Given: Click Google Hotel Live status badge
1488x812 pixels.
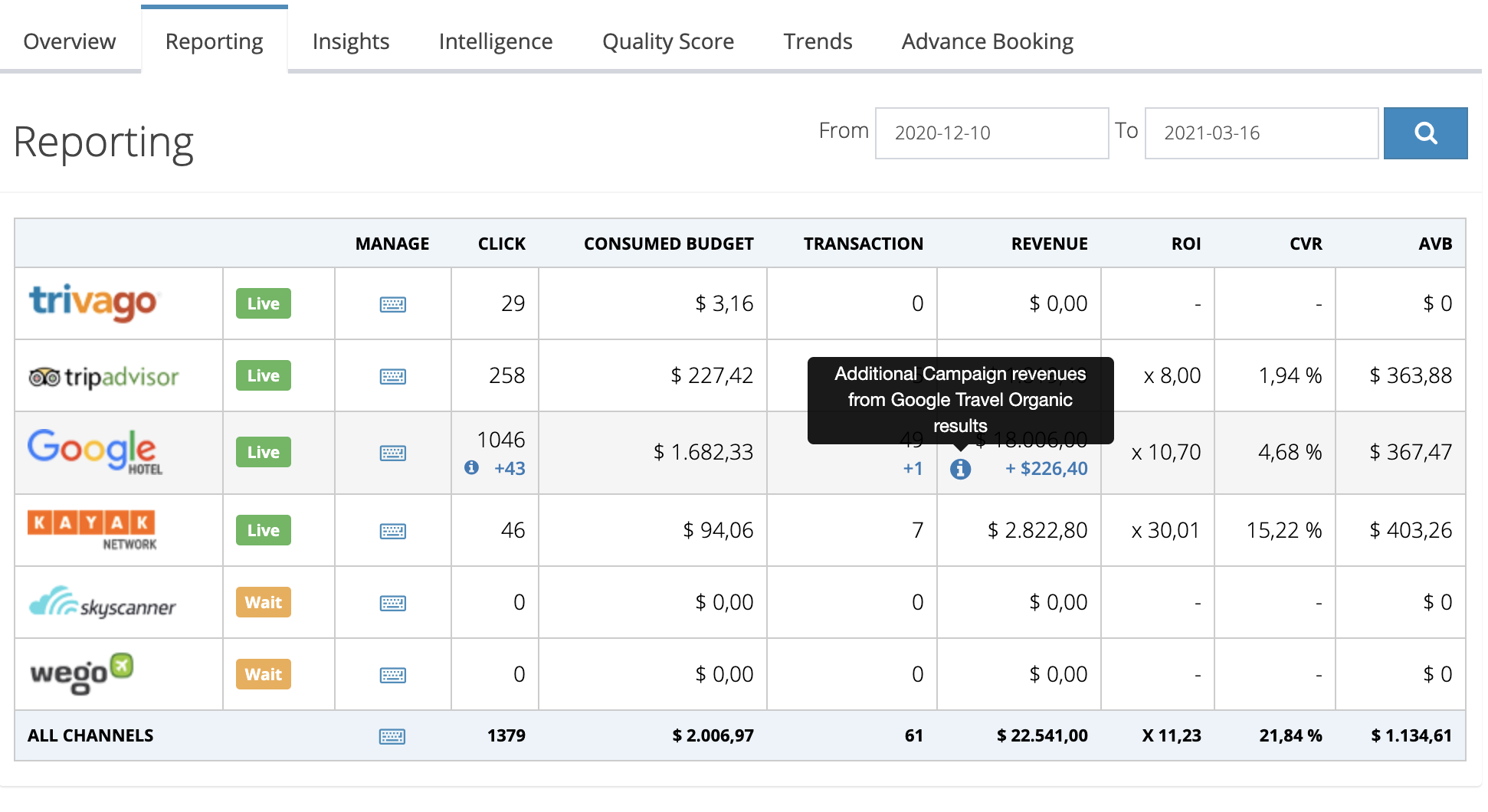Looking at the screenshot, I should (x=264, y=452).
